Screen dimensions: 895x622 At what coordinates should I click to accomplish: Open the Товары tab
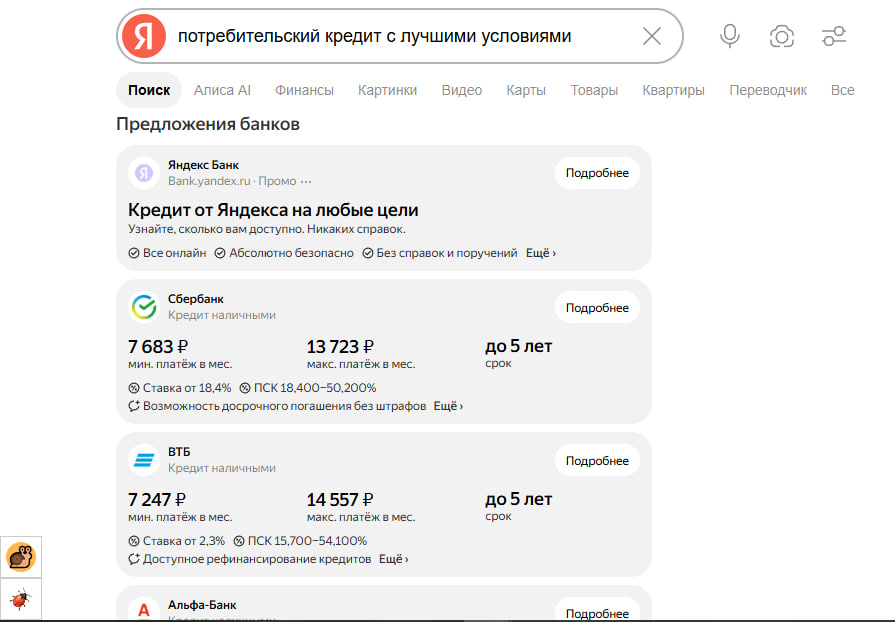click(x=594, y=90)
